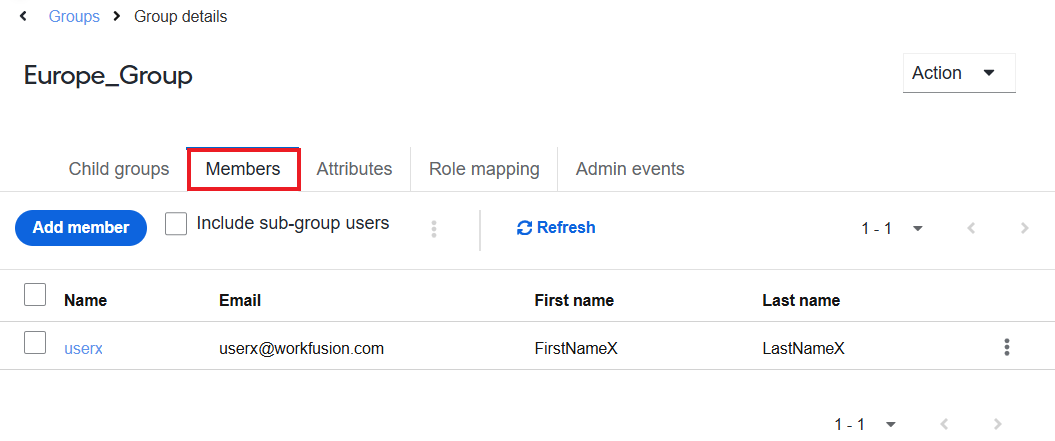
Task: Refresh the members list
Action: [556, 228]
